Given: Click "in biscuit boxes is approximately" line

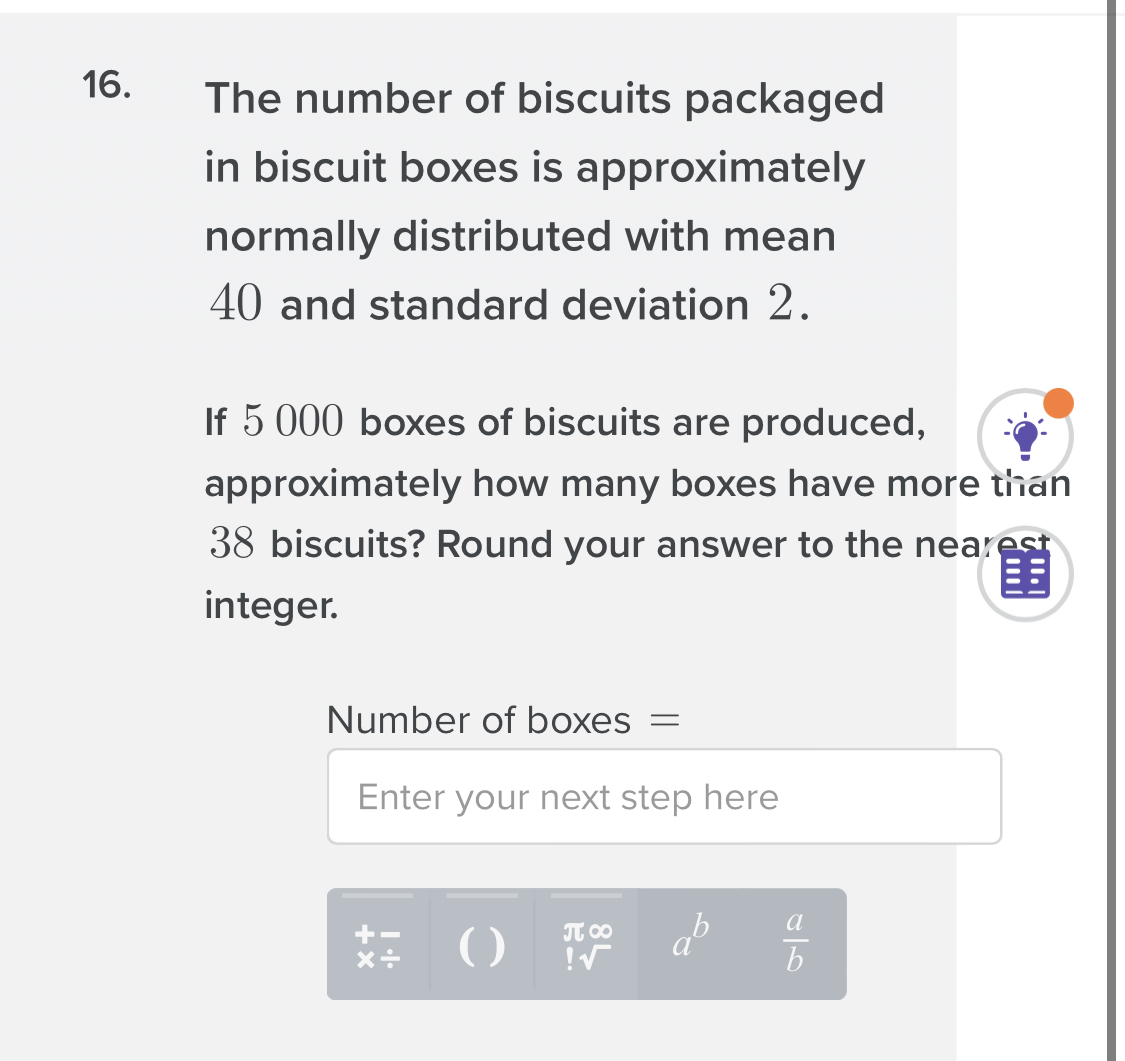Looking at the screenshot, I should pos(534,168).
